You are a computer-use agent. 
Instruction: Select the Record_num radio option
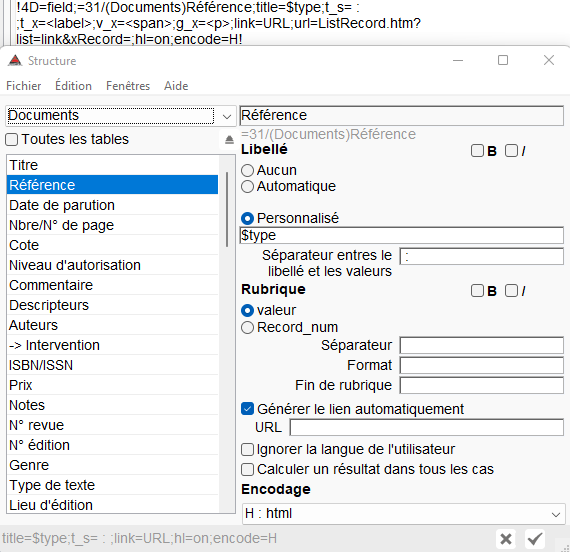pos(247,328)
